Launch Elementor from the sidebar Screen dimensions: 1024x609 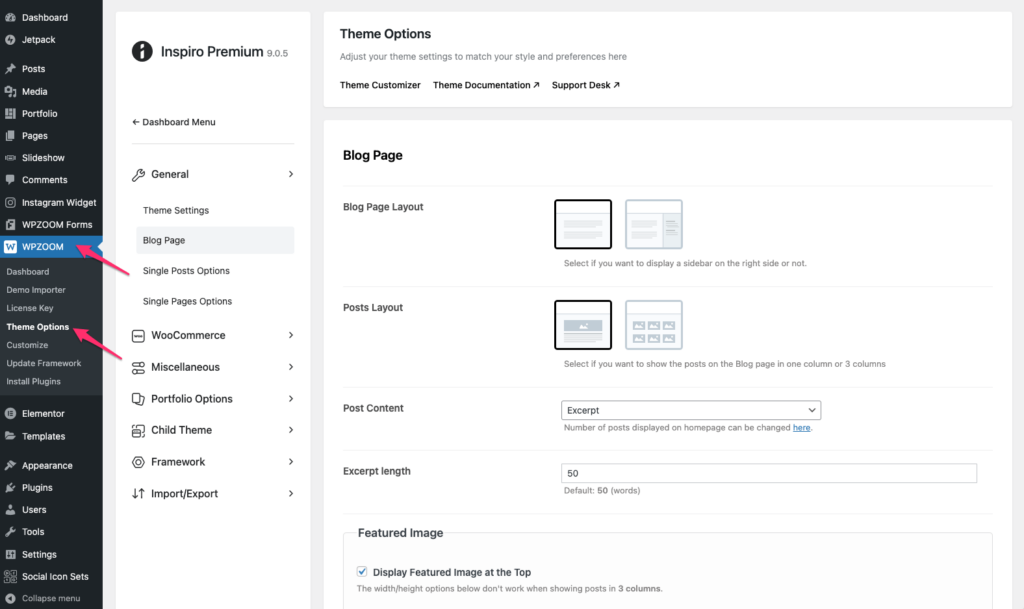pyautogui.click(x=41, y=413)
